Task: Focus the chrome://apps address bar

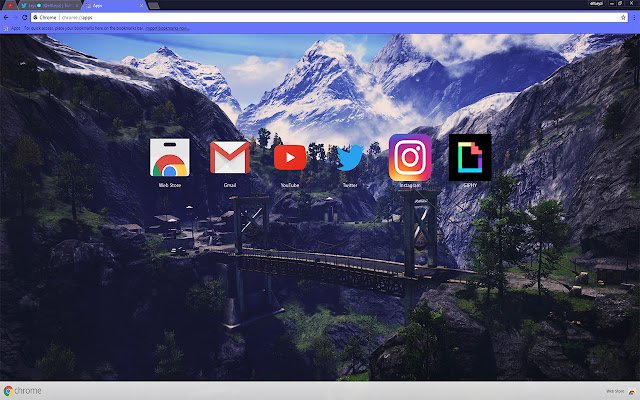Action: point(327,18)
